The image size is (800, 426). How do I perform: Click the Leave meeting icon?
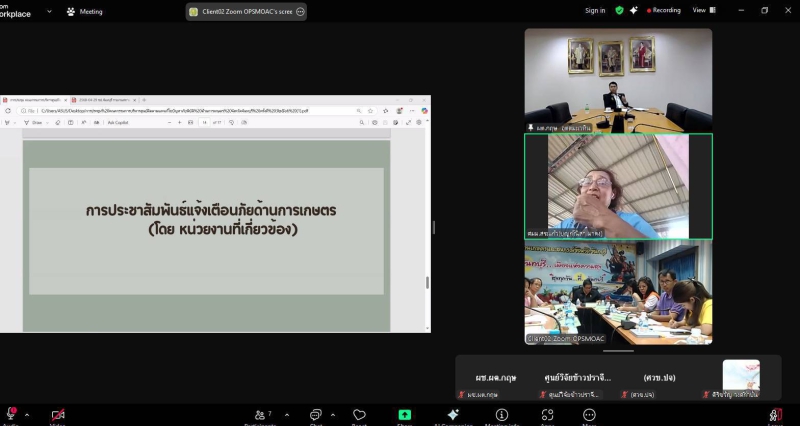tap(776, 415)
